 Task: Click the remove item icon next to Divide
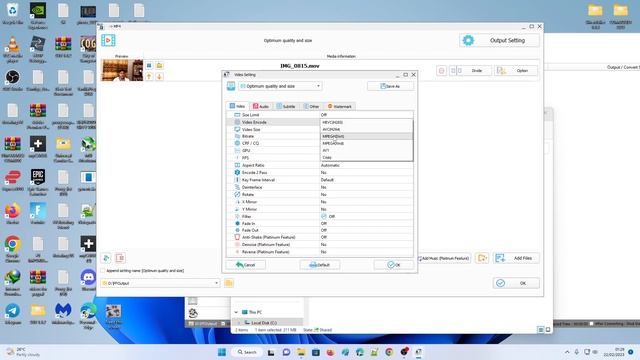(x=441, y=71)
